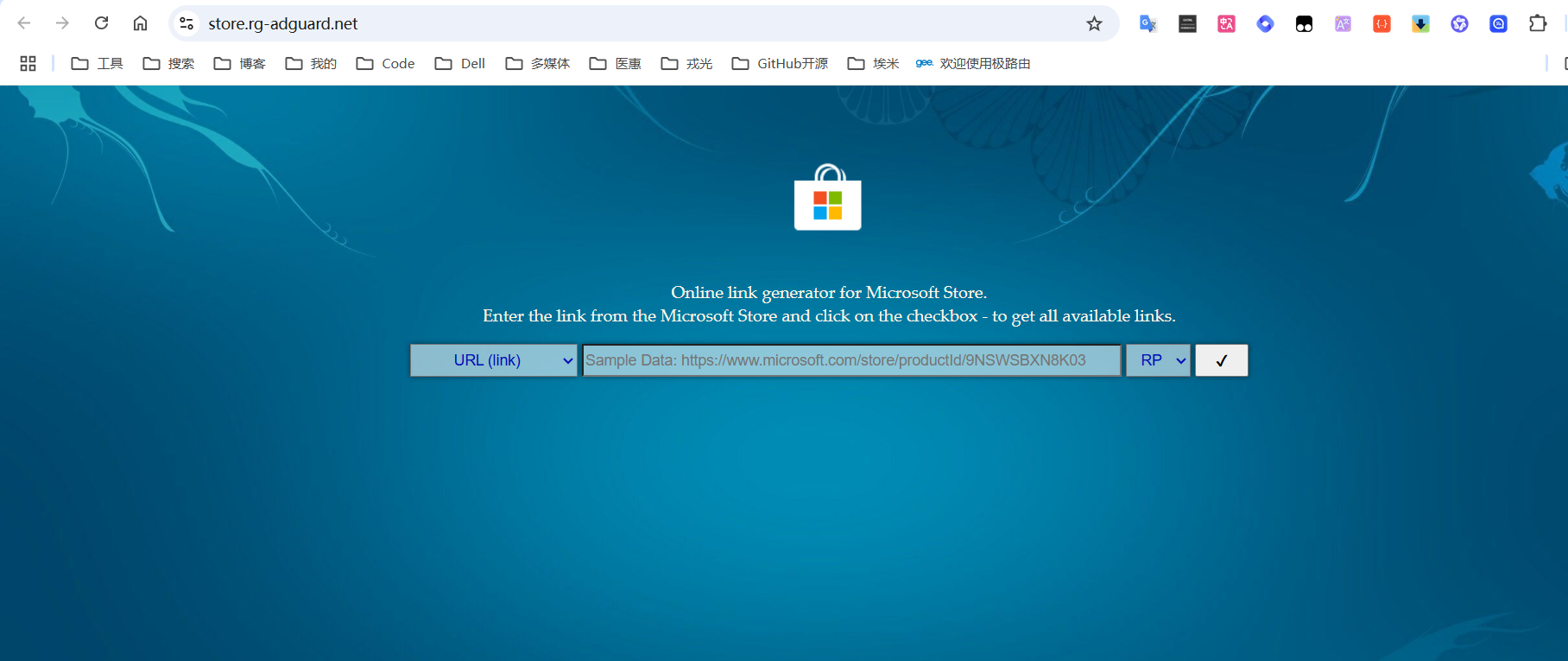View site information for store.rg-adguard.net
1568x661 pixels.
click(x=187, y=23)
